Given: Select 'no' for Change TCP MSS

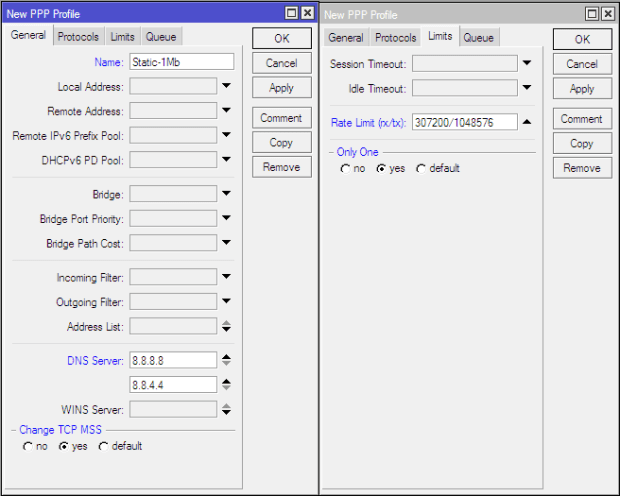Looking at the screenshot, I should click(28, 447).
